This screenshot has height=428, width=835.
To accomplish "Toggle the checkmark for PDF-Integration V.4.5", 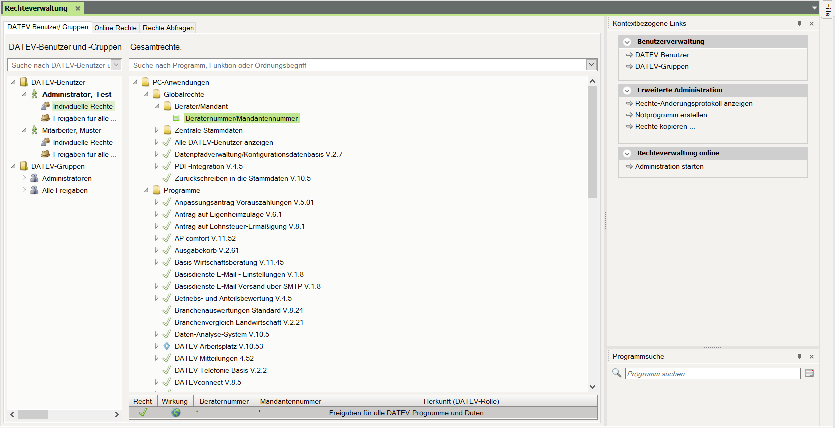I will coord(167,166).
